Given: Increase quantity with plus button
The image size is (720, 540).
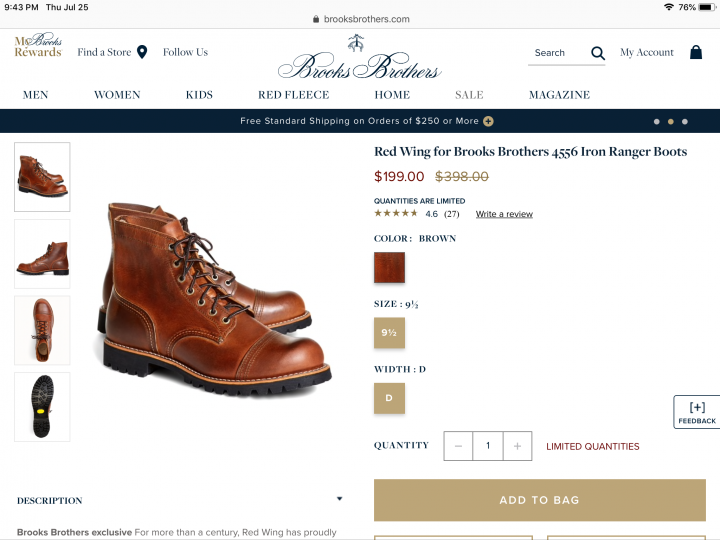Looking at the screenshot, I should click(517, 446).
